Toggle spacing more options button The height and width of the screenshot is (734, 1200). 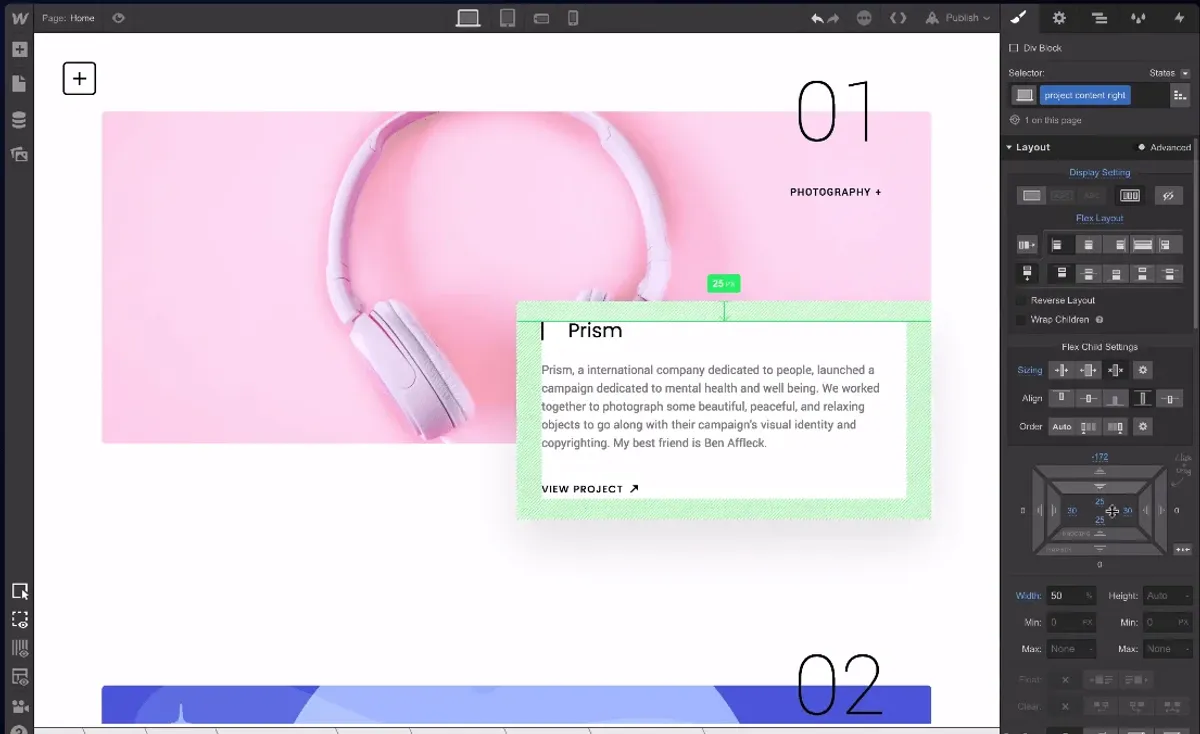coord(1183,549)
